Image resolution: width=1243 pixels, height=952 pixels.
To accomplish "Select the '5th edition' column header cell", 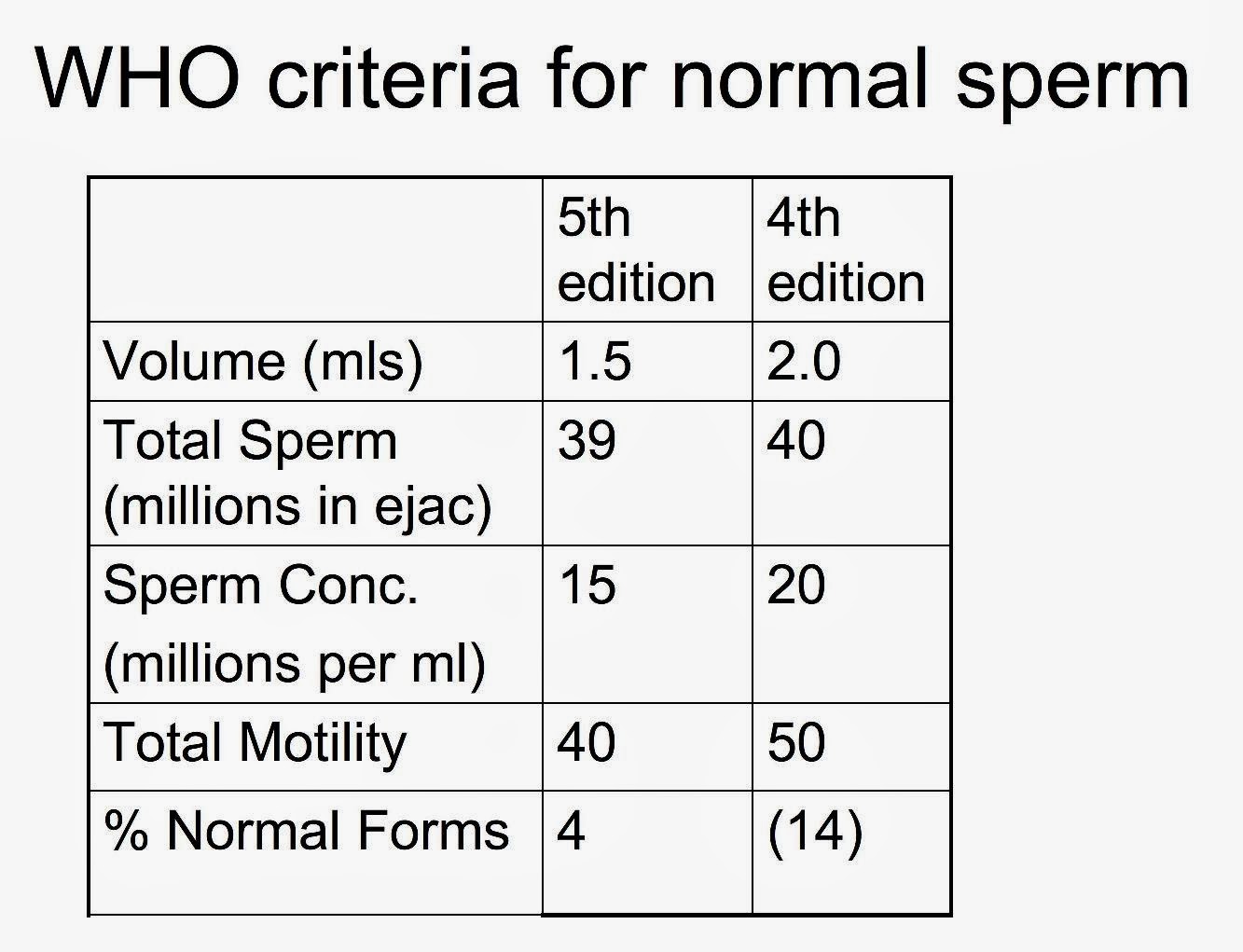I will coord(636,250).
